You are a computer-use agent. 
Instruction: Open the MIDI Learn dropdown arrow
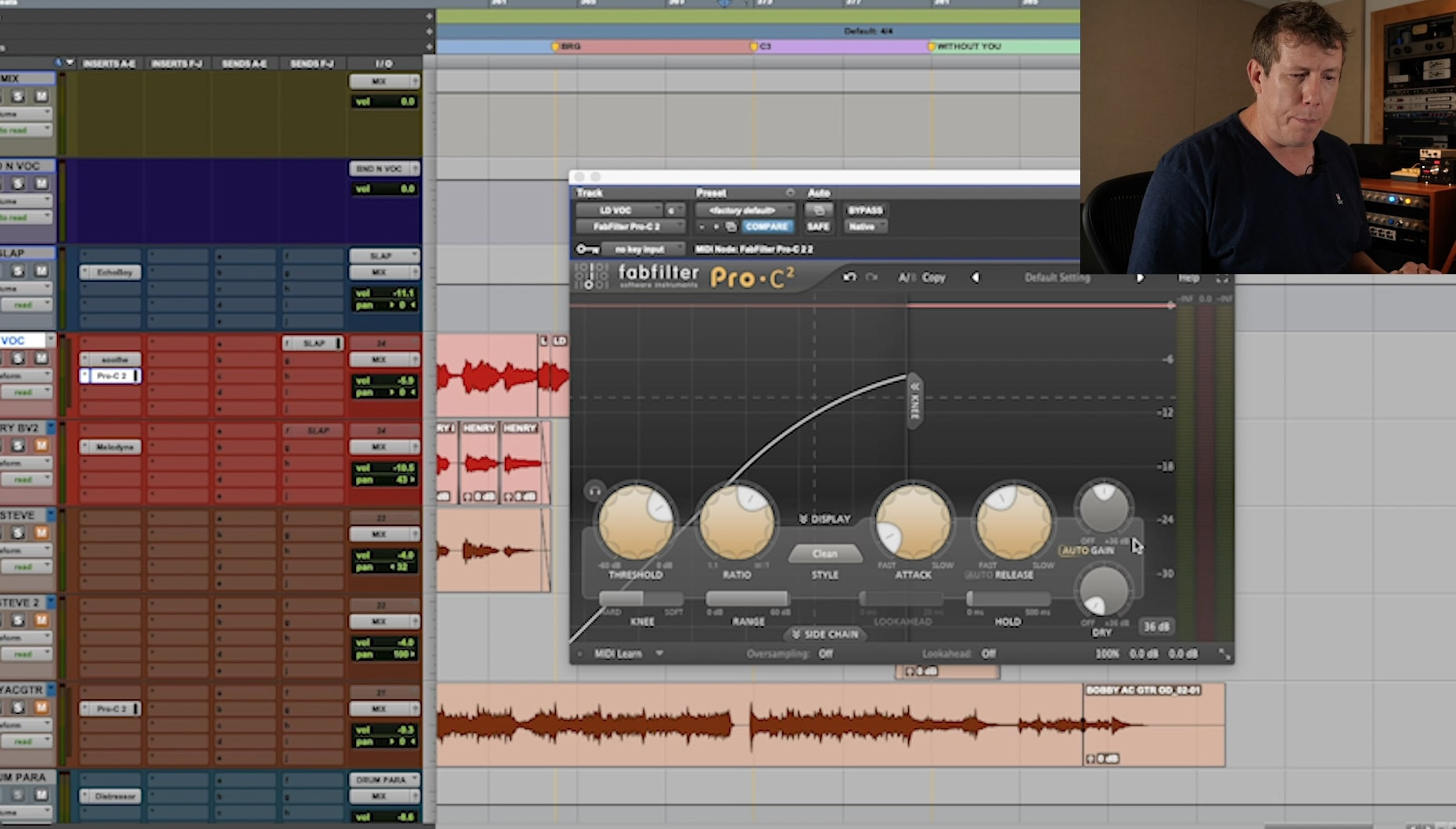pos(659,654)
